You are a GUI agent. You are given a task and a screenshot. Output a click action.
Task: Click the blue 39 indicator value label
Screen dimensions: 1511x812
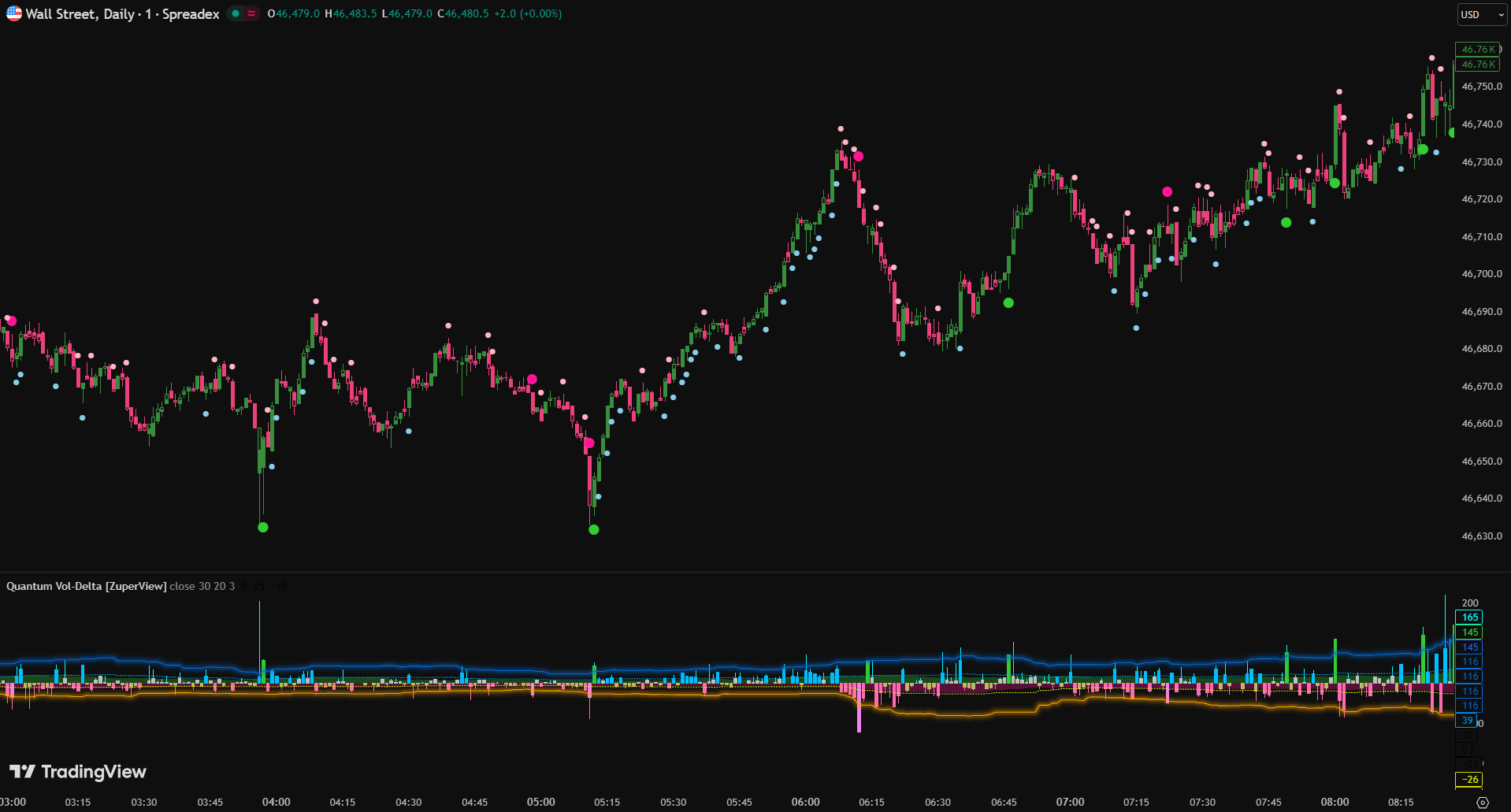point(1467,721)
